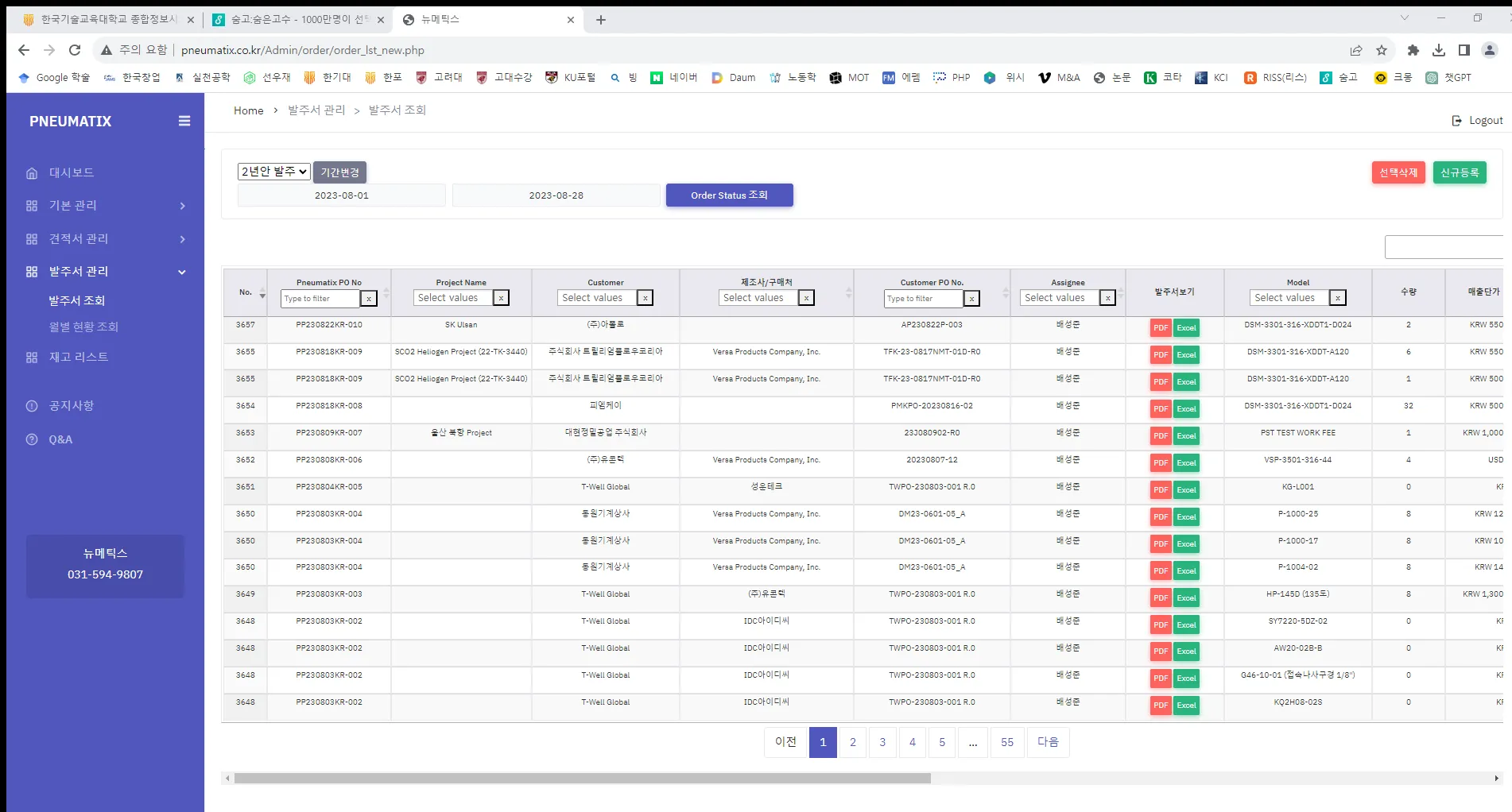Go to pagination page 2
1512x812 pixels.
tap(853, 742)
